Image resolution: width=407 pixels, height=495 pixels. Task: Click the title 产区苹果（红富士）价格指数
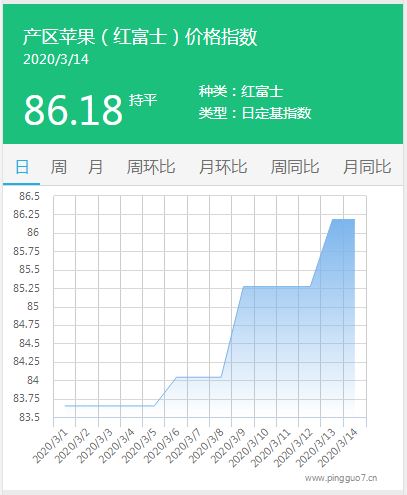[140, 37]
